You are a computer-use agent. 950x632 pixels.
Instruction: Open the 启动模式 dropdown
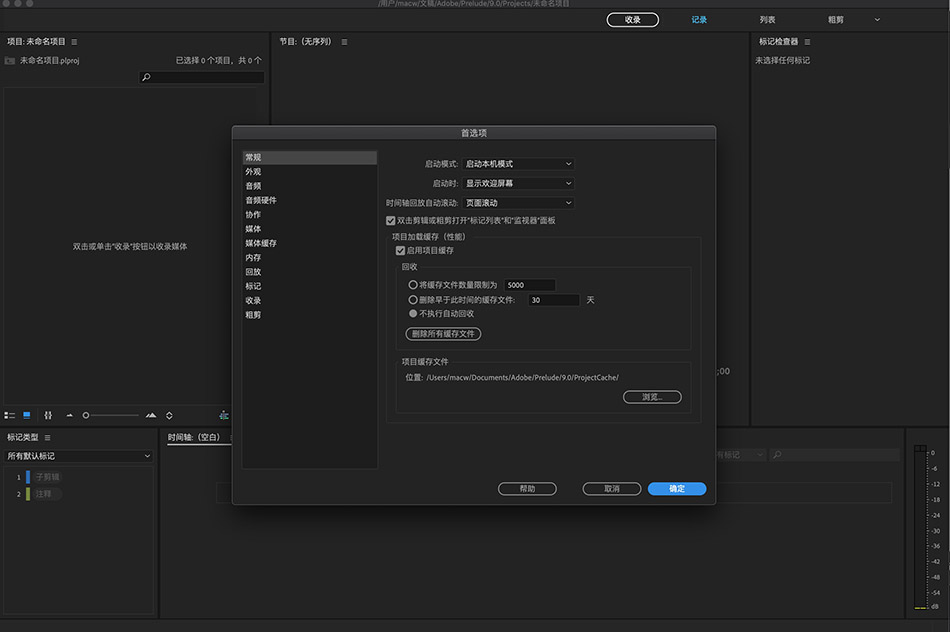point(518,164)
